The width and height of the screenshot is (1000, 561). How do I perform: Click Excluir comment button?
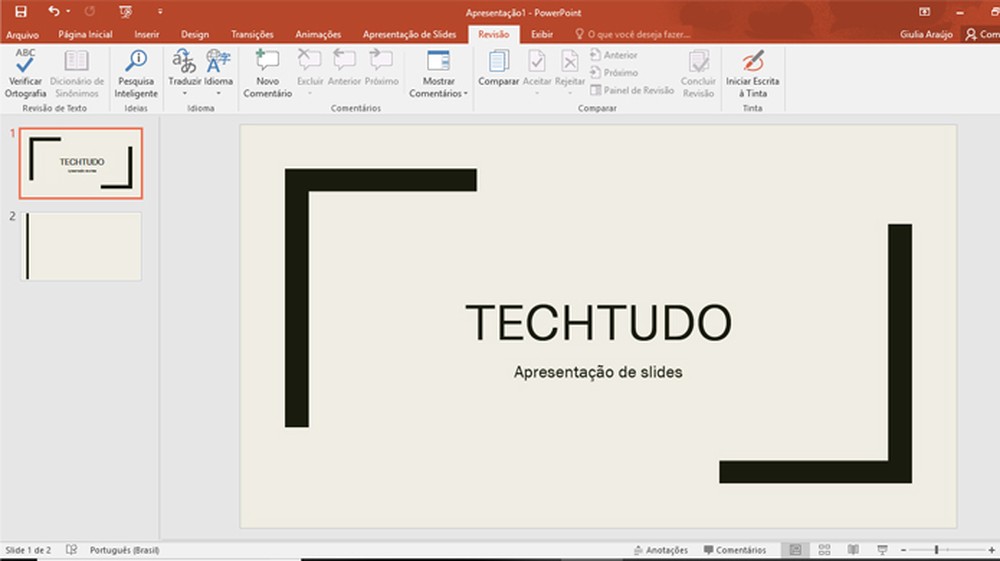(310, 67)
